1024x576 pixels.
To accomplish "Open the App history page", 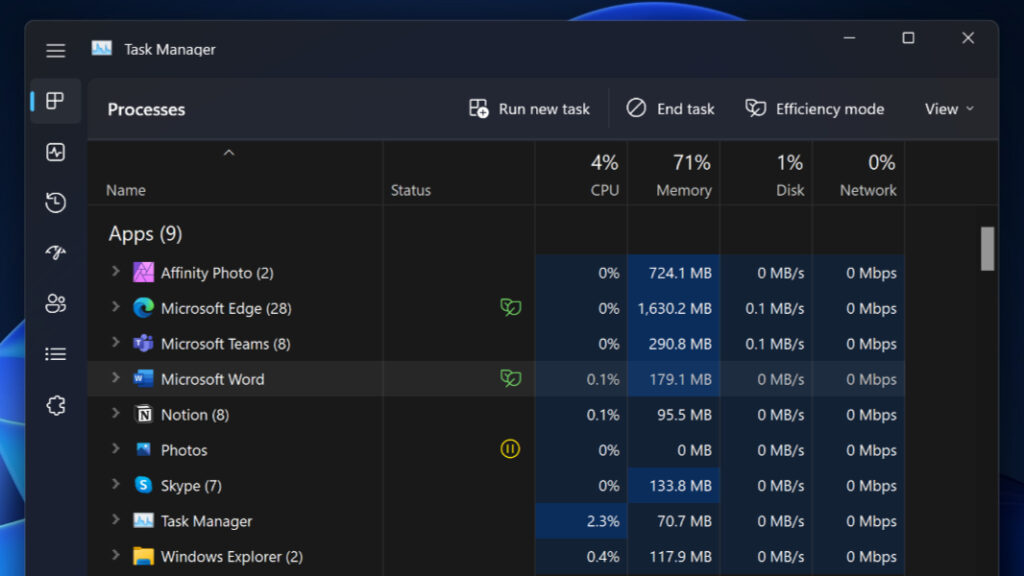I will pos(56,202).
